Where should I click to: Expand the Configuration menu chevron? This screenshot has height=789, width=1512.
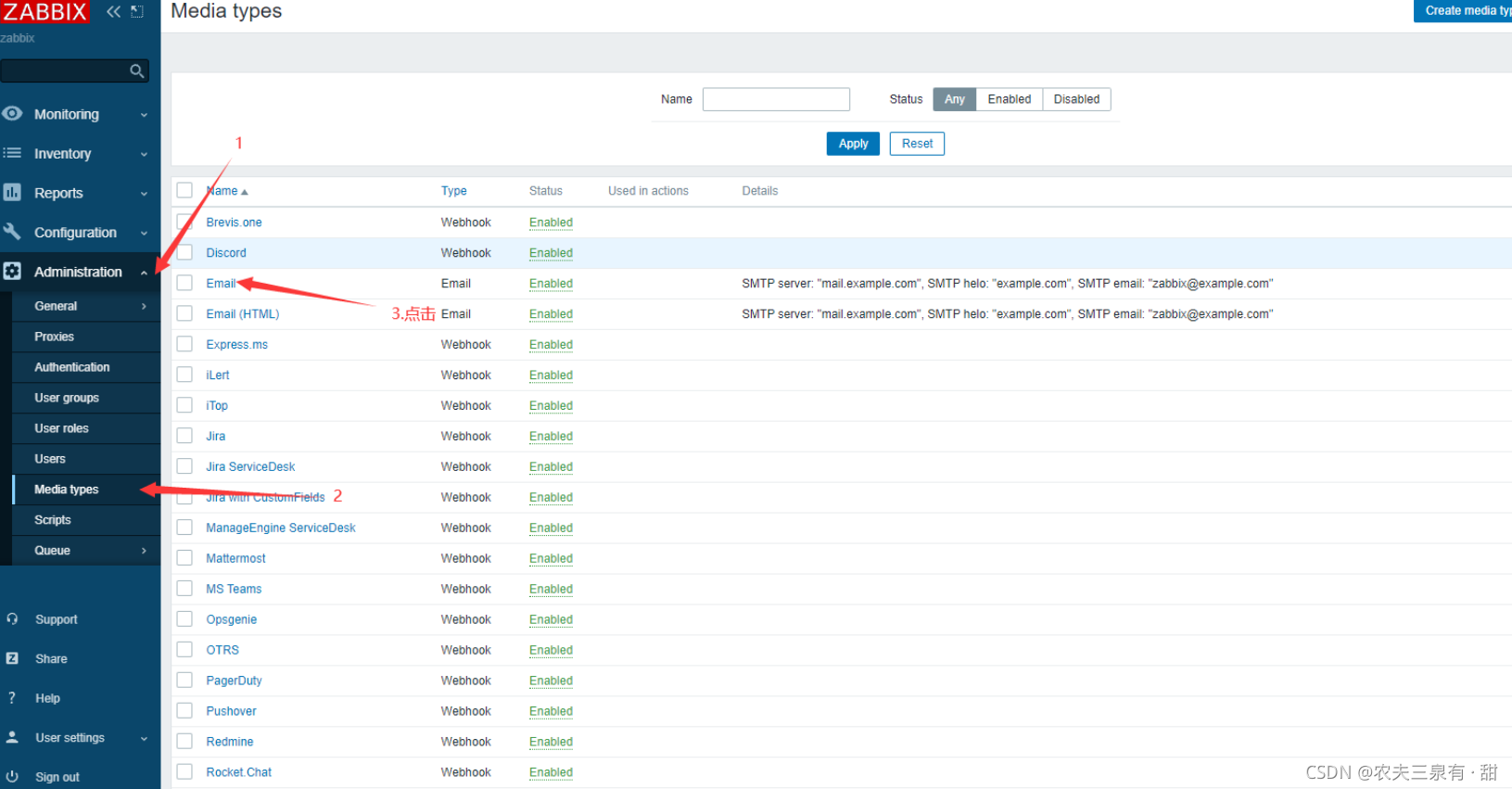pyautogui.click(x=144, y=233)
